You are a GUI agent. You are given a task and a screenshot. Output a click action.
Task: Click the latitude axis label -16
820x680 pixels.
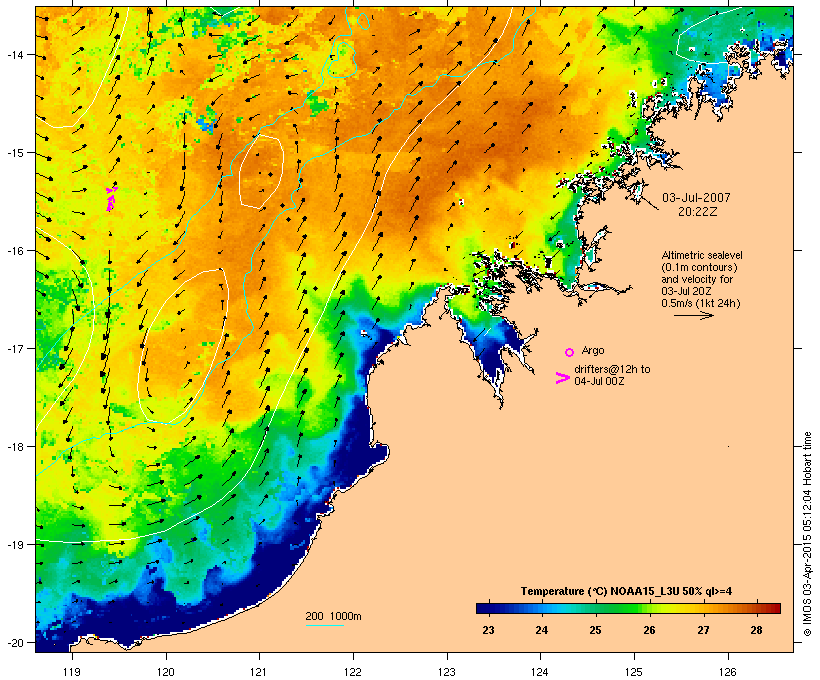(x=14, y=251)
